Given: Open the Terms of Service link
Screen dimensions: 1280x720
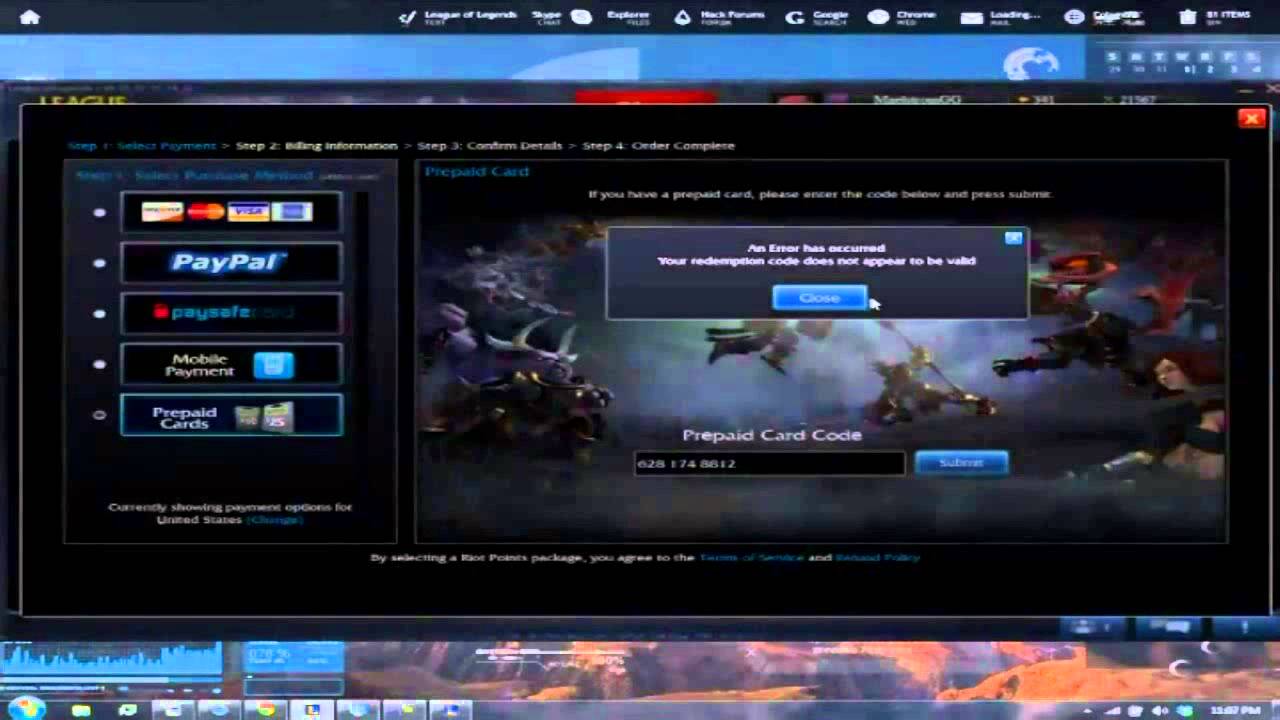Looking at the screenshot, I should [751, 557].
